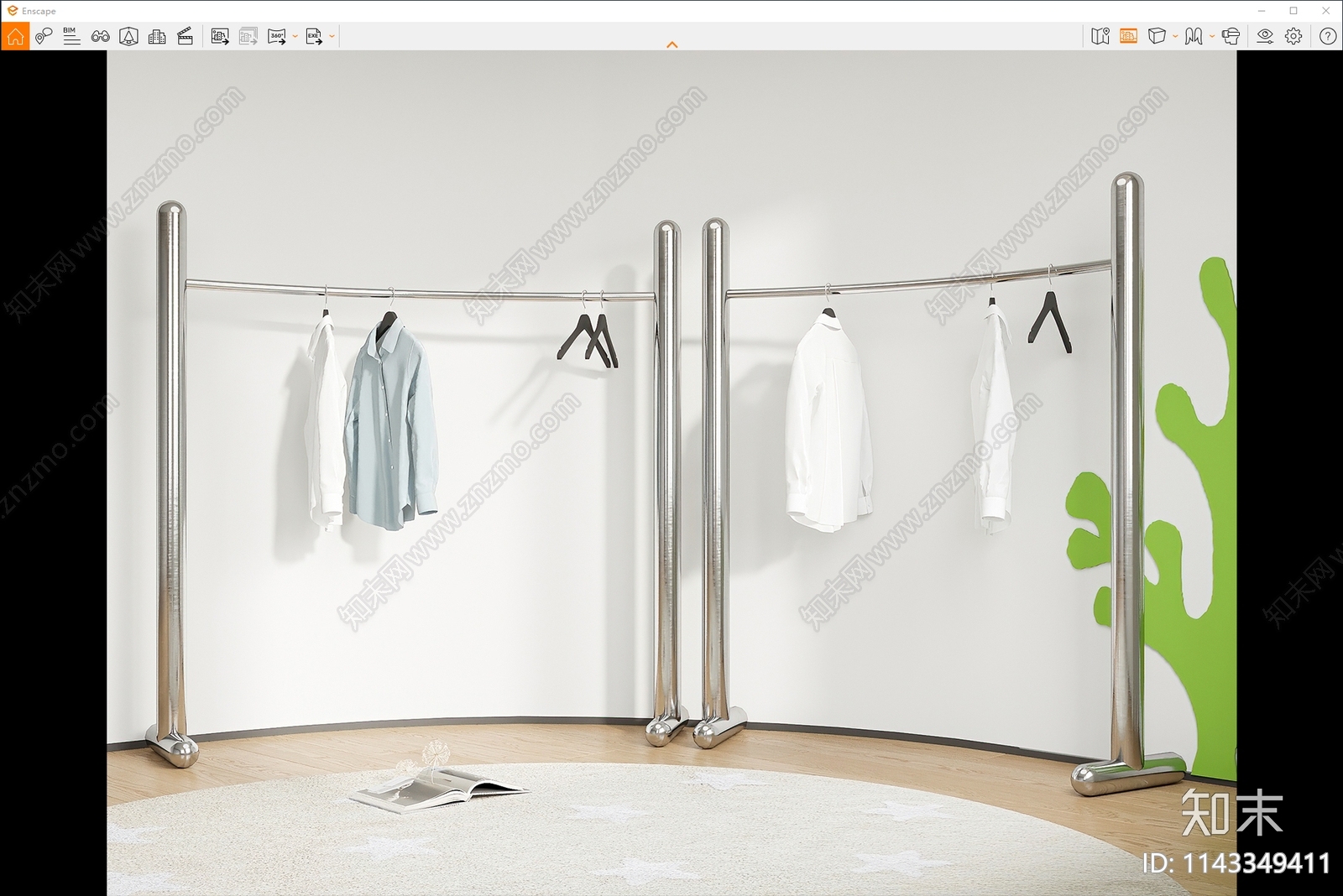Maximize the Enscape window
The width and height of the screenshot is (1343, 896).
pyautogui.click(x=1293, y=11)
